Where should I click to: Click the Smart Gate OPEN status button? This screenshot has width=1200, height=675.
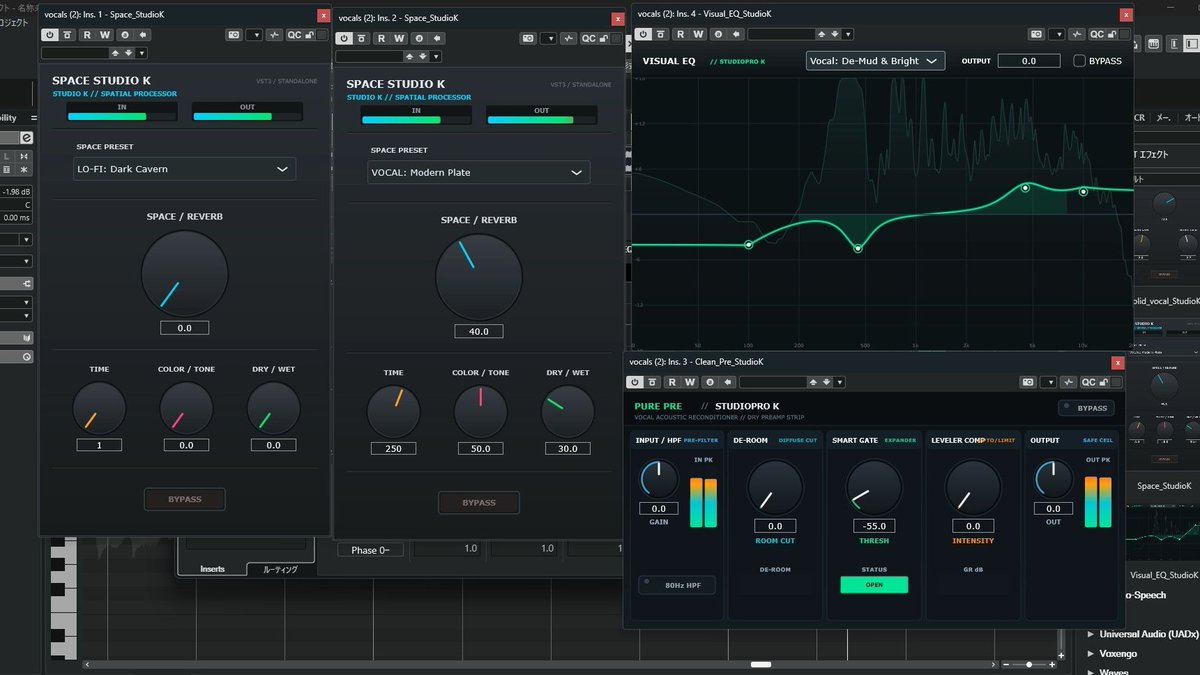pos(874,585)
